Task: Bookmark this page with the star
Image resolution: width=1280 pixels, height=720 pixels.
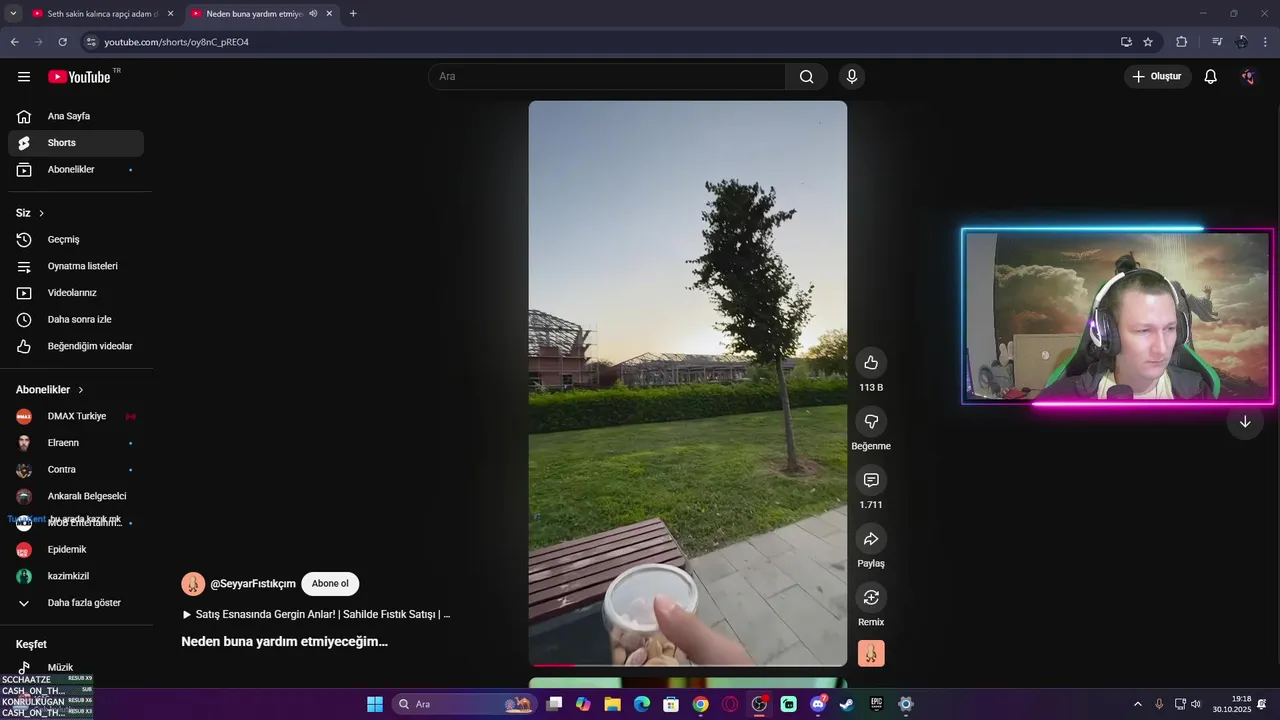Action: coord(1148,42)
